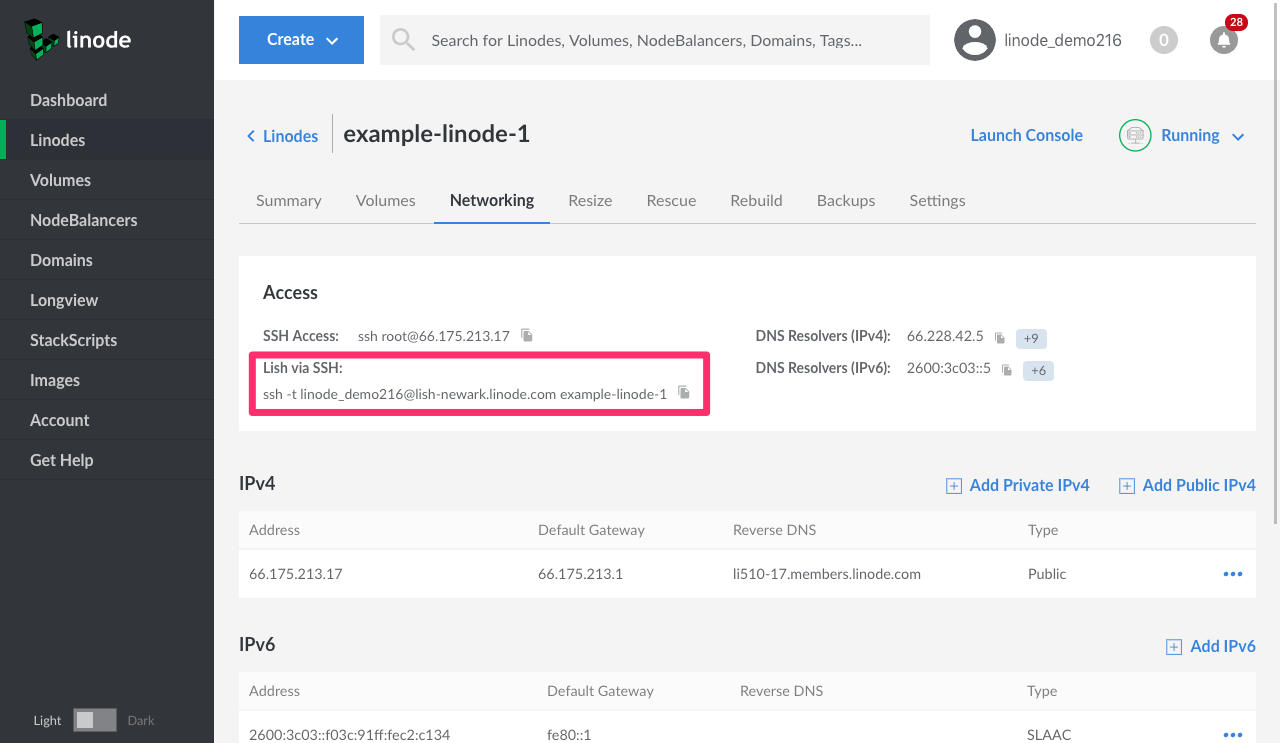Switch to the Backups tab
Screen dimensions: 1280x743
click(x=845, y=200)
